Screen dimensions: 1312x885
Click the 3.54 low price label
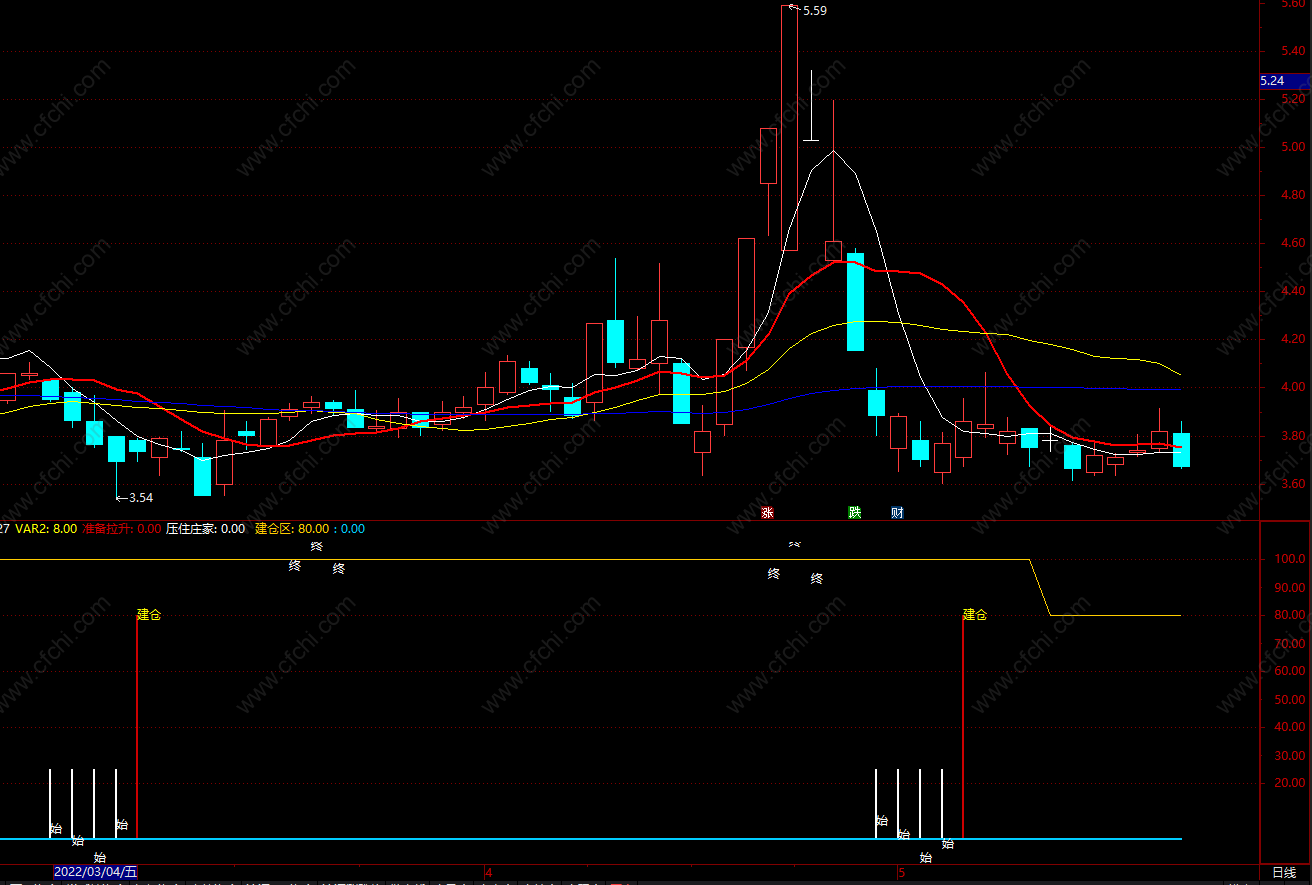tap(141, 497)
